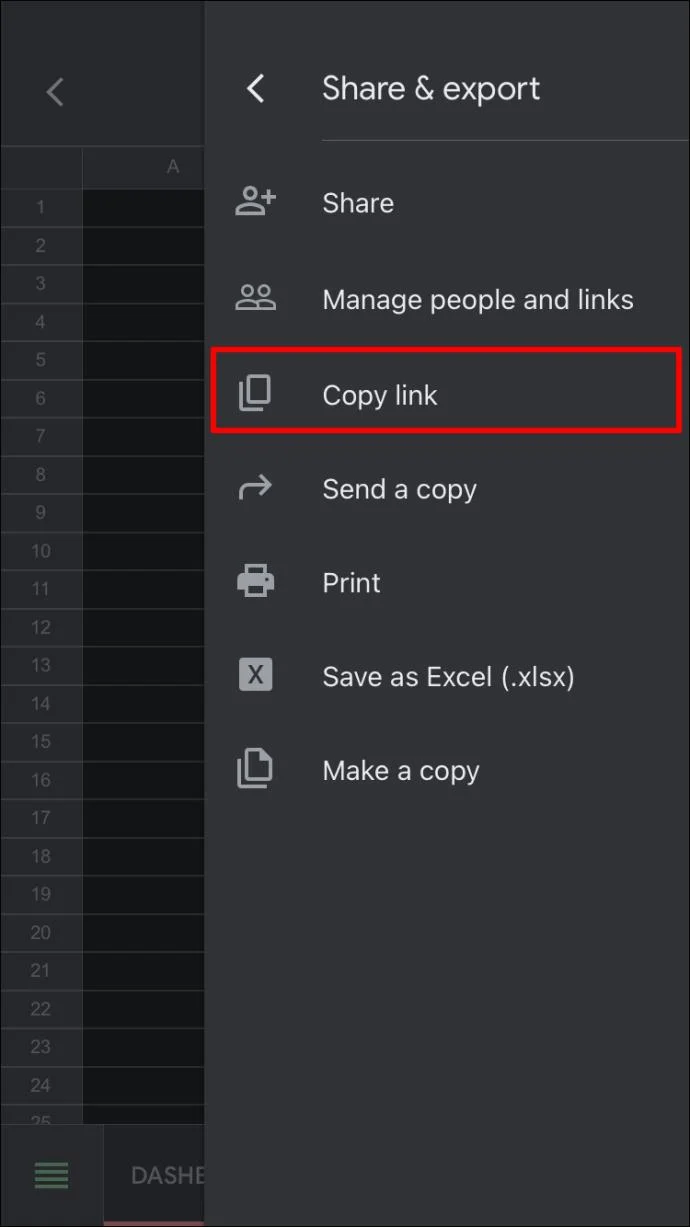Screen dimensions: 690x1227
Task: Select the column A header
Action: tap(144, 167)
